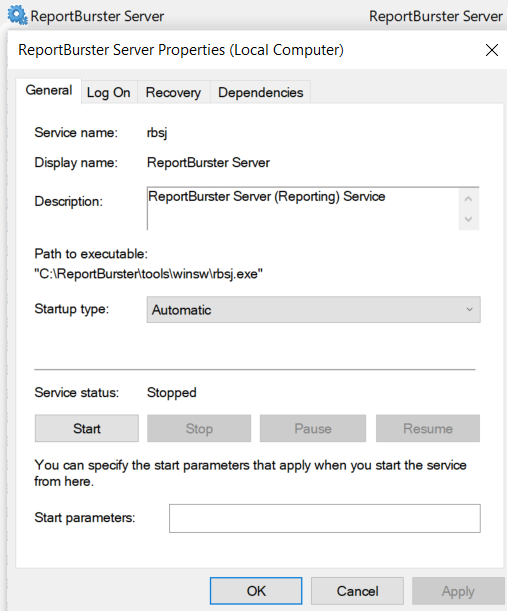This screenshot has height=611, width=508.
Task: Close the ReportBurster Server Properties dialog
Action: 492,50
